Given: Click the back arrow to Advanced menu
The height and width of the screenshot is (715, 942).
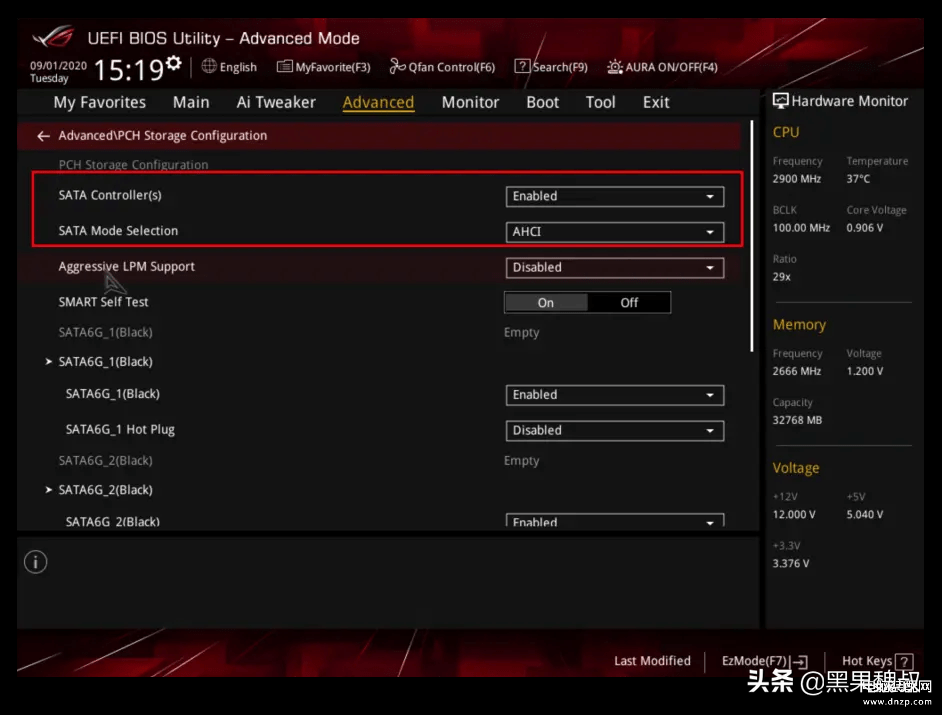Looking at the screenshot, I should pos(43,136).
